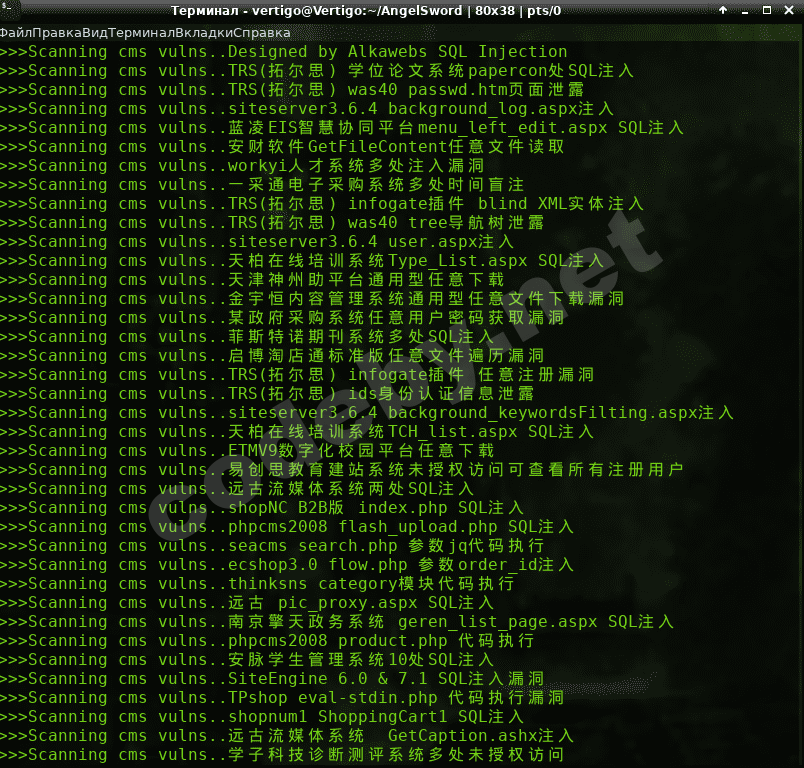Click the line 'shopnum1 ShoppingCart1'
Screen dimensions: 804x768
point(262,716)
